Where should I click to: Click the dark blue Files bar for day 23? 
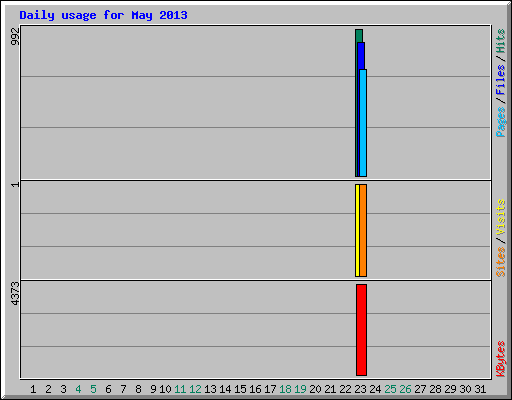click(361, 56)
